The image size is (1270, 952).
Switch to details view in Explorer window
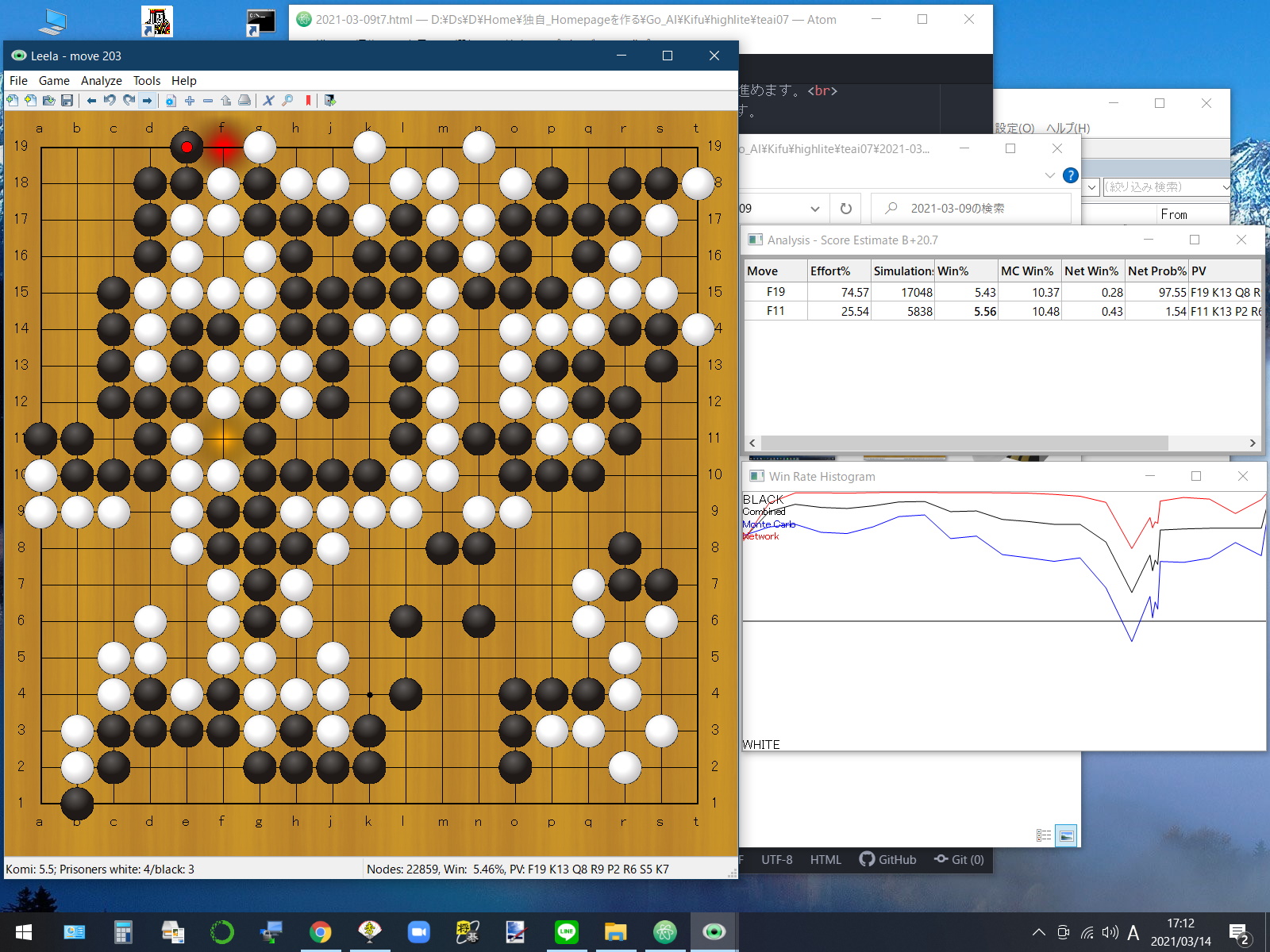[x=1043, y=835]
